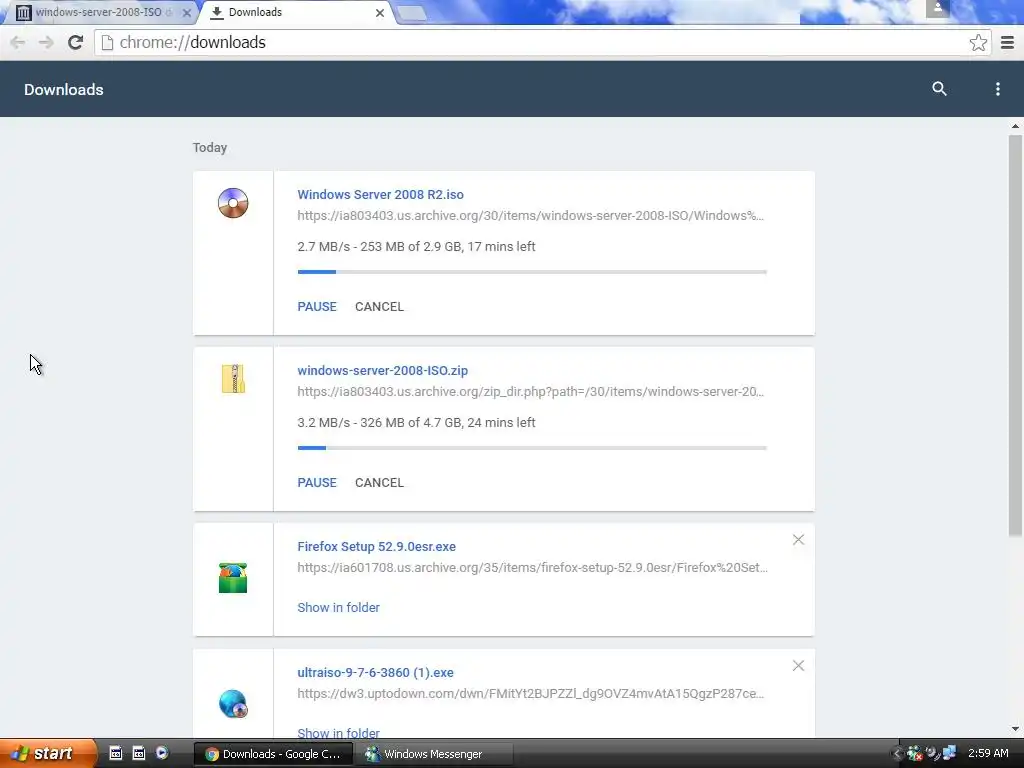
Task: Click the second quick launch icon in taskbar
Action: (x=138, y=753)
